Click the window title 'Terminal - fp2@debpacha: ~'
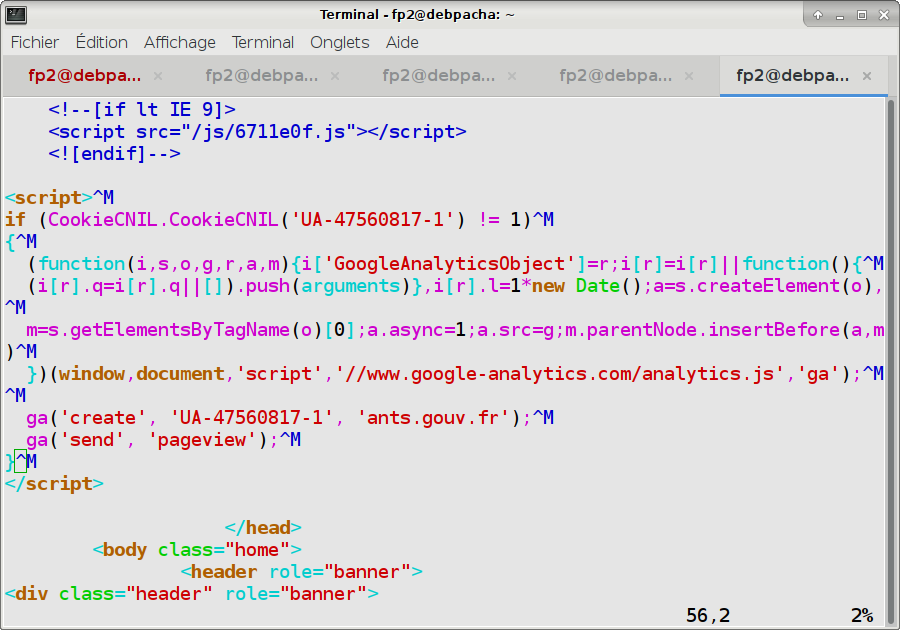900x630 pixels. [x=417, y=15]
